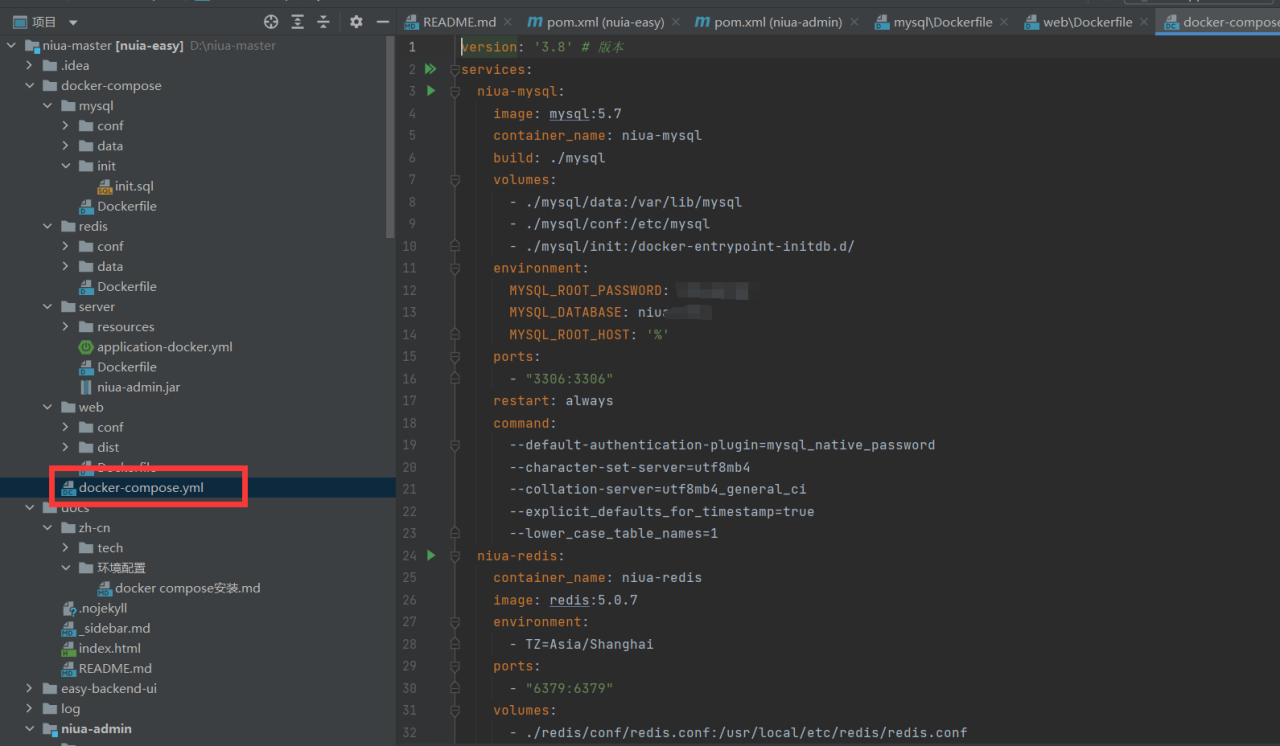This screenshot has width=1280, height=746.
Task: Expand the easy-backend-ui folder
Action: 30,689
